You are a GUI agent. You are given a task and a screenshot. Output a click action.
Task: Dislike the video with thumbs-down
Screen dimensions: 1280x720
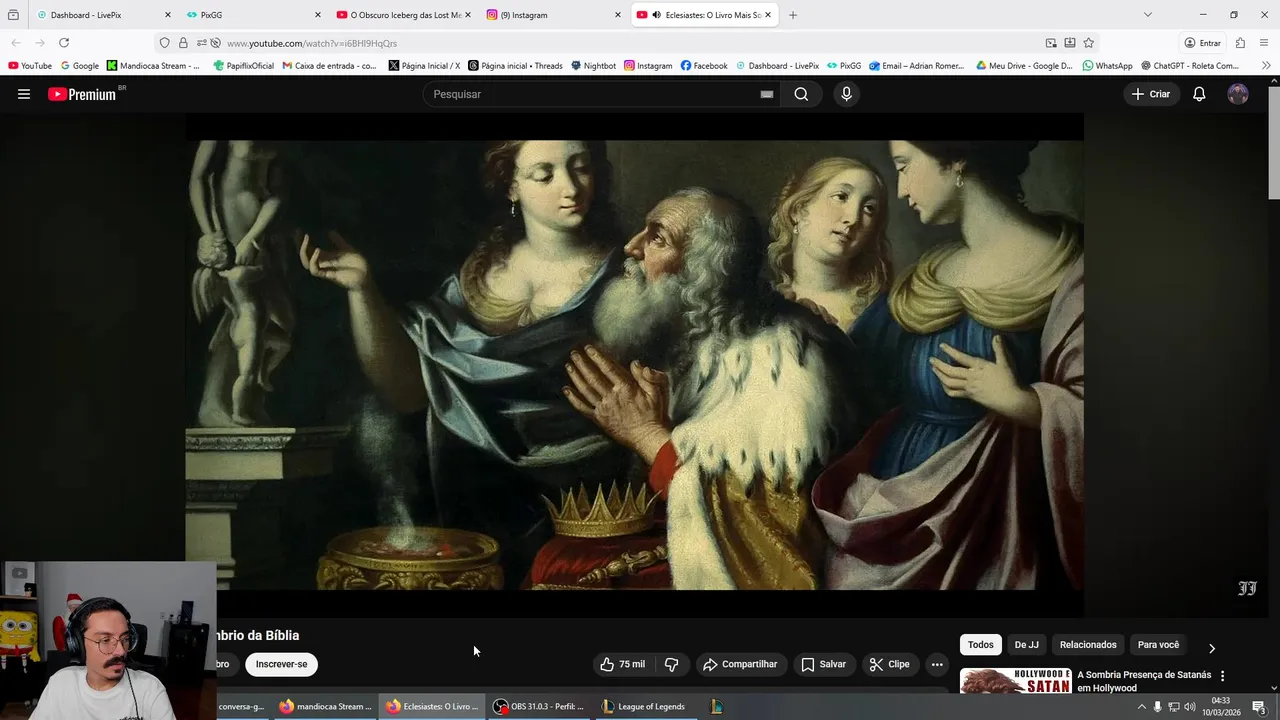[671, 664]
